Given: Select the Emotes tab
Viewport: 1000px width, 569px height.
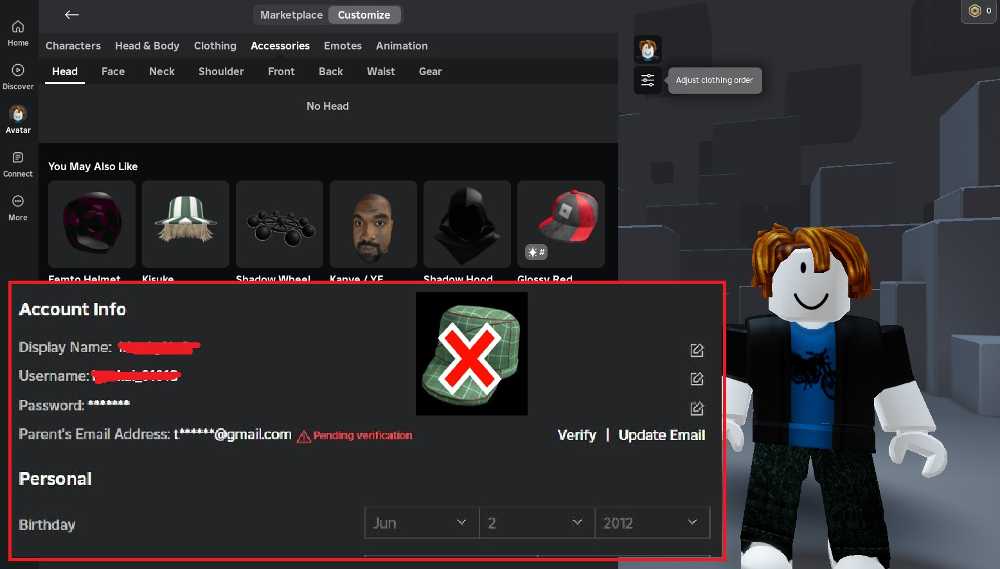Looking at the screenshot, I should [342, 46].
